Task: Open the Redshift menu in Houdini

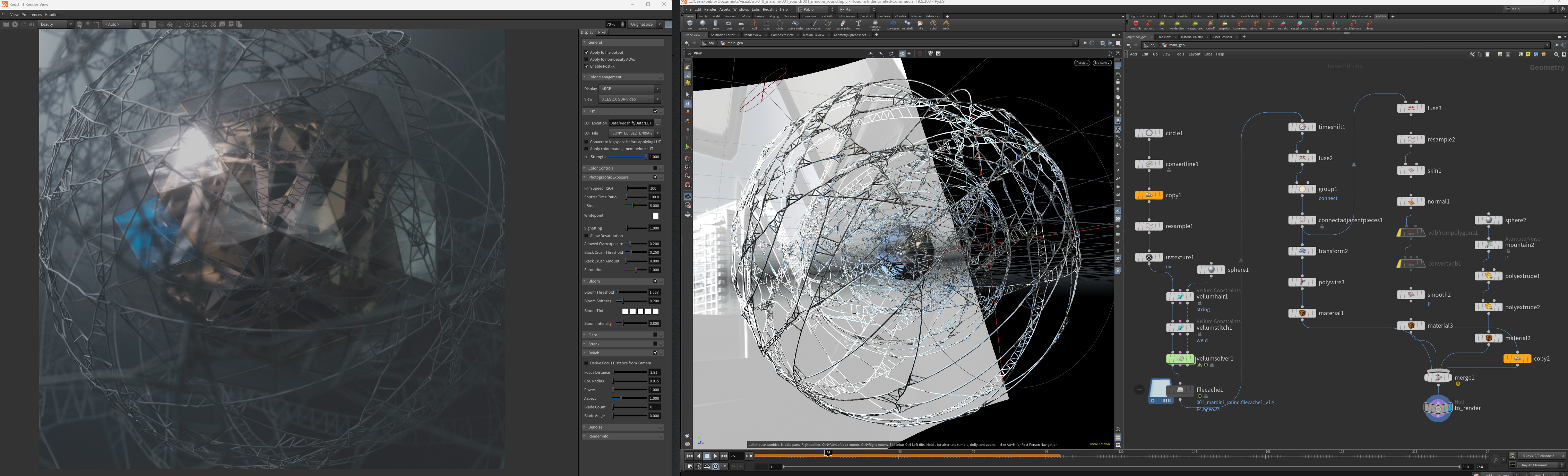Action: 770,10
